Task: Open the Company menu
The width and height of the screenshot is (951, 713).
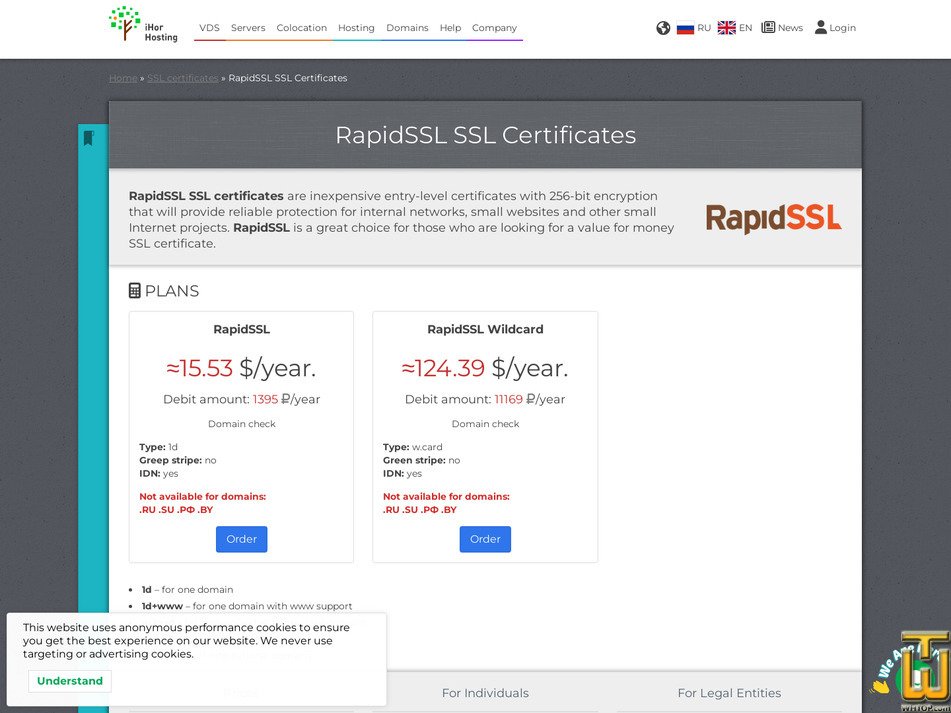Action: (494, 28)
